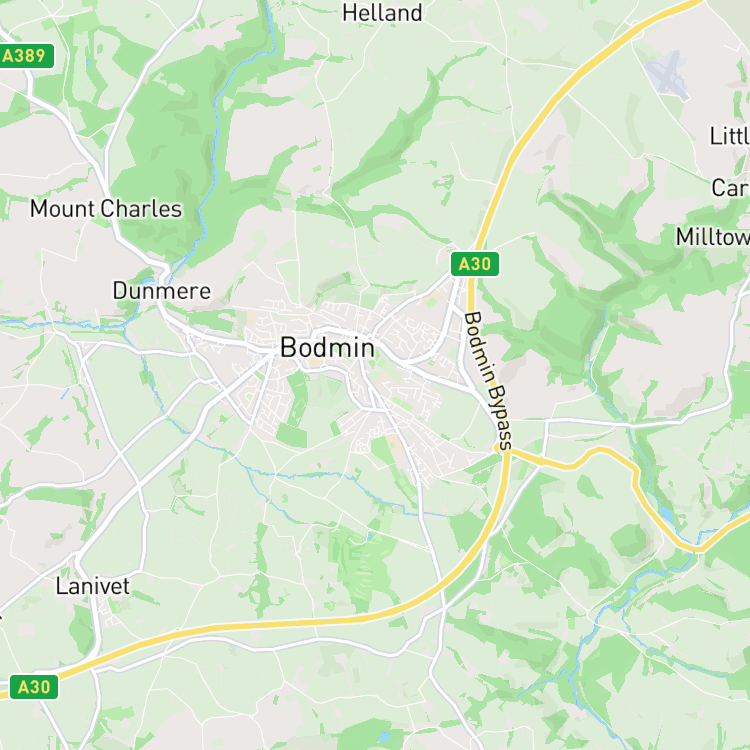Image resolution: width=750 pixels, height=750 pixels.
Task: Click the small blue lake east of bypass
Action: coord(665,512)
